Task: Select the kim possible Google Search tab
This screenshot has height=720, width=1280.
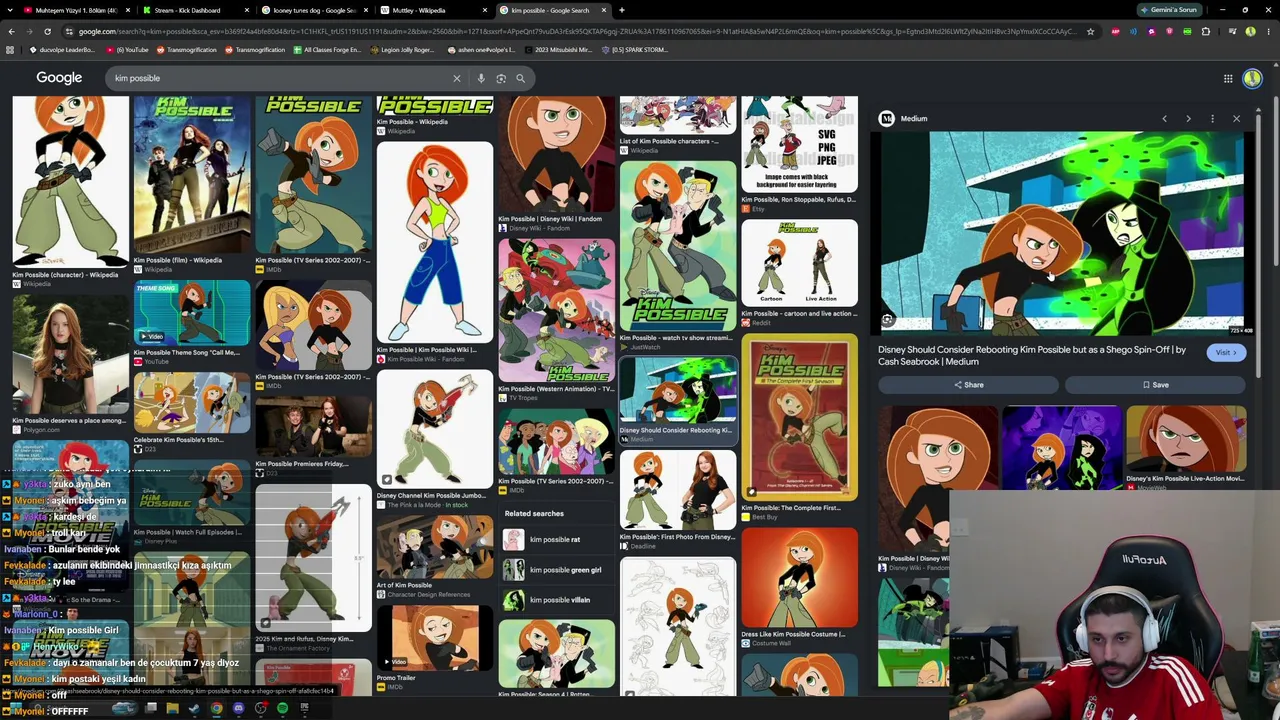Action: pyautogui.click(x=553, y=10)
